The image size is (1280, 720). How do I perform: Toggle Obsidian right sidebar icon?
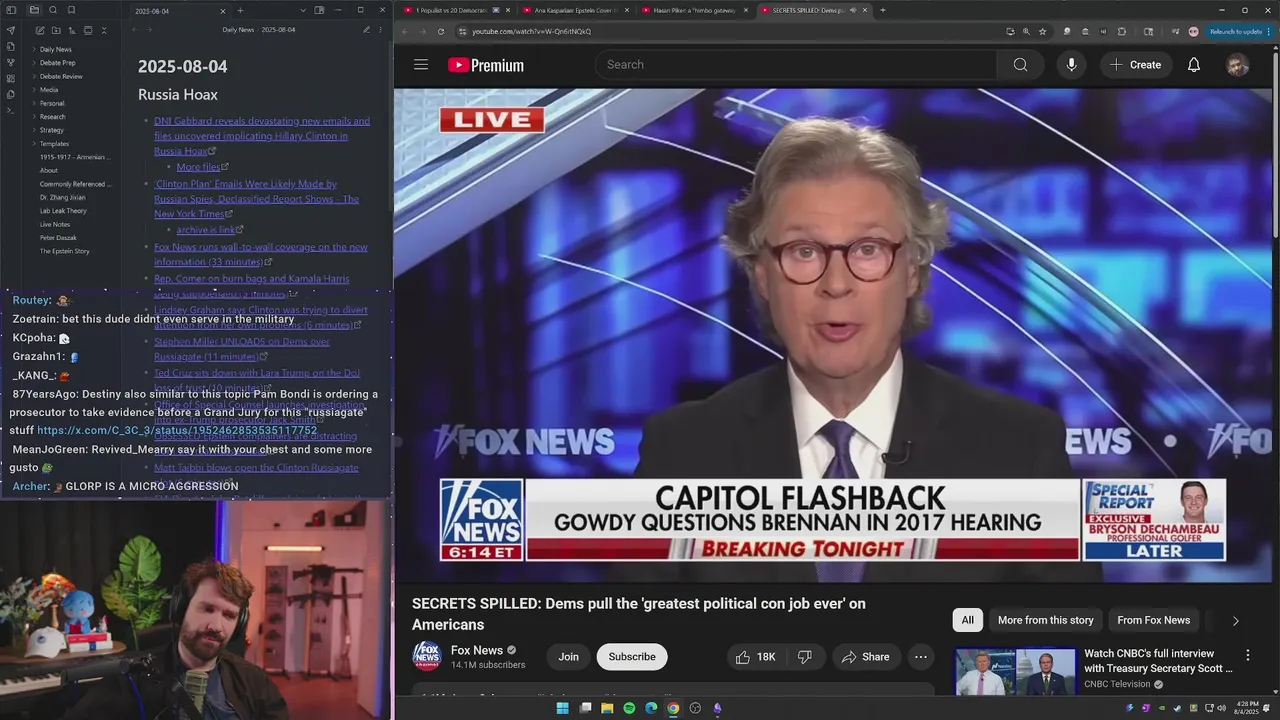pos(319,10)
